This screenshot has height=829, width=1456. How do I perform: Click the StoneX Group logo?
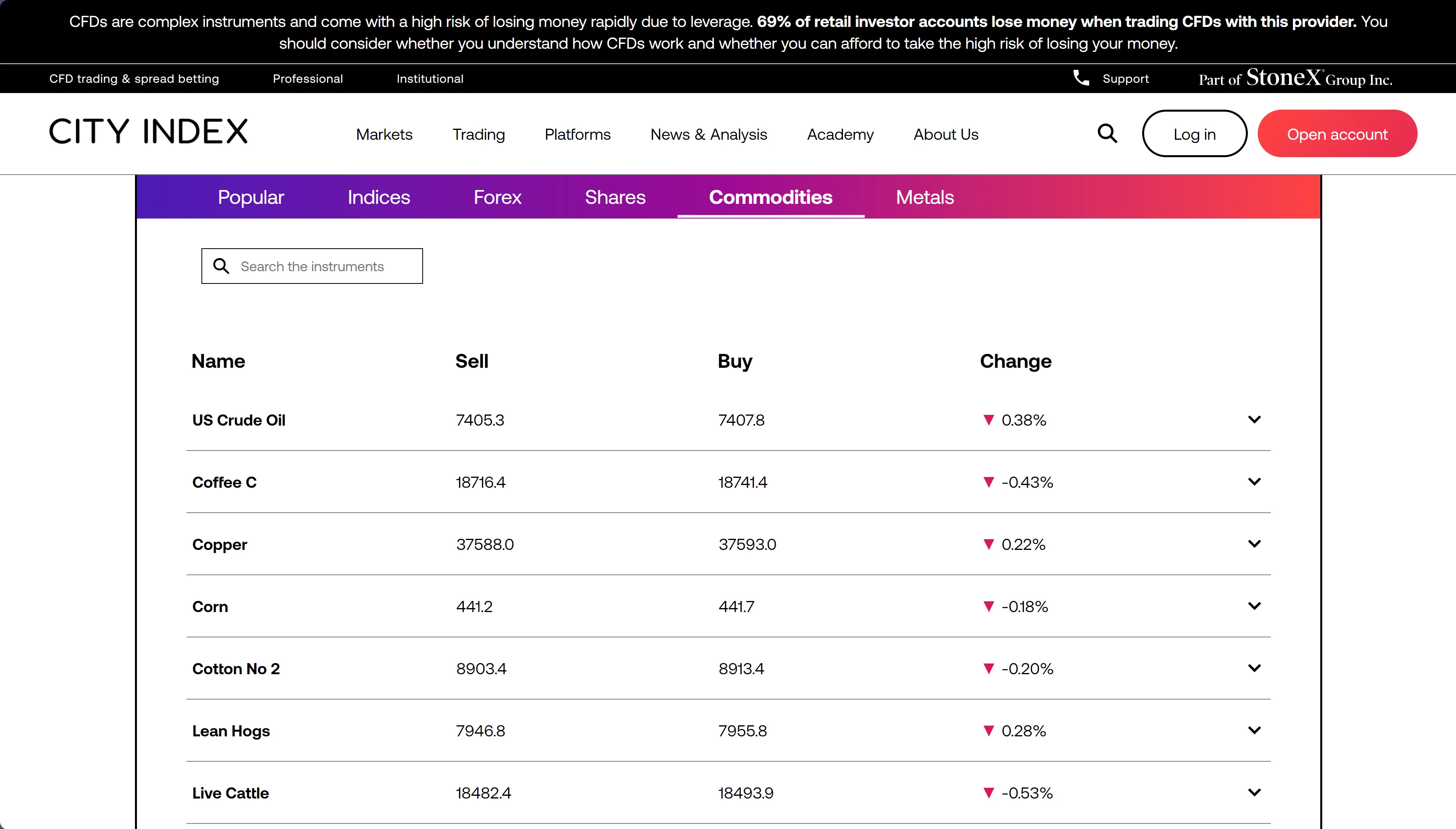coord(1295,78)
